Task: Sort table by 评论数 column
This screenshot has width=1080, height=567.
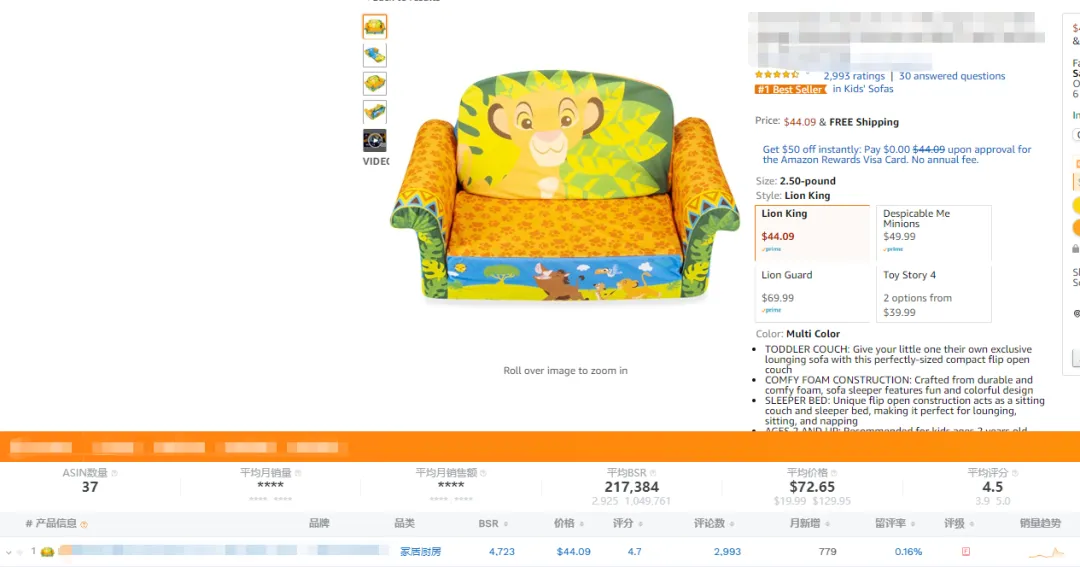Action: tap(714, 524)
